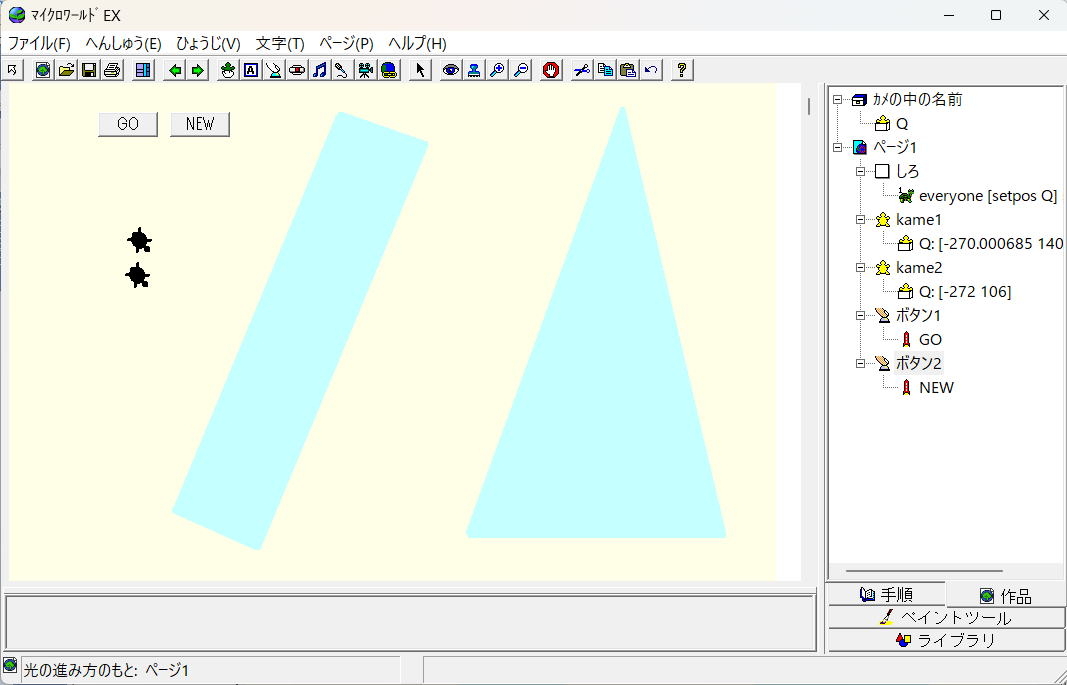Save the project with the floppy disk icon
Viewport: 1067px width, 685px height.
89,69
